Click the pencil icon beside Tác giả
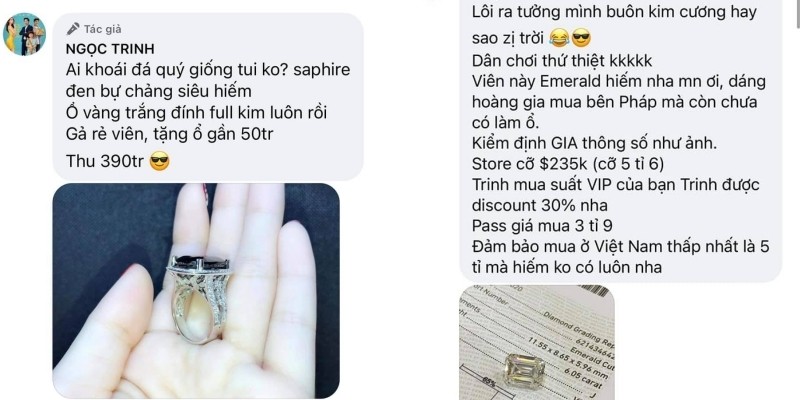 tap(73, 29)
